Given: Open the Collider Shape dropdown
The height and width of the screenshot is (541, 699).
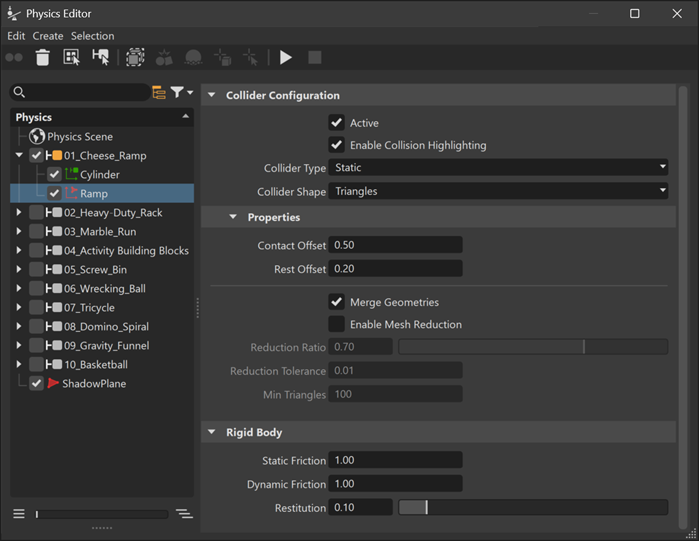Looking at the screenshot, I should [498, 191].
